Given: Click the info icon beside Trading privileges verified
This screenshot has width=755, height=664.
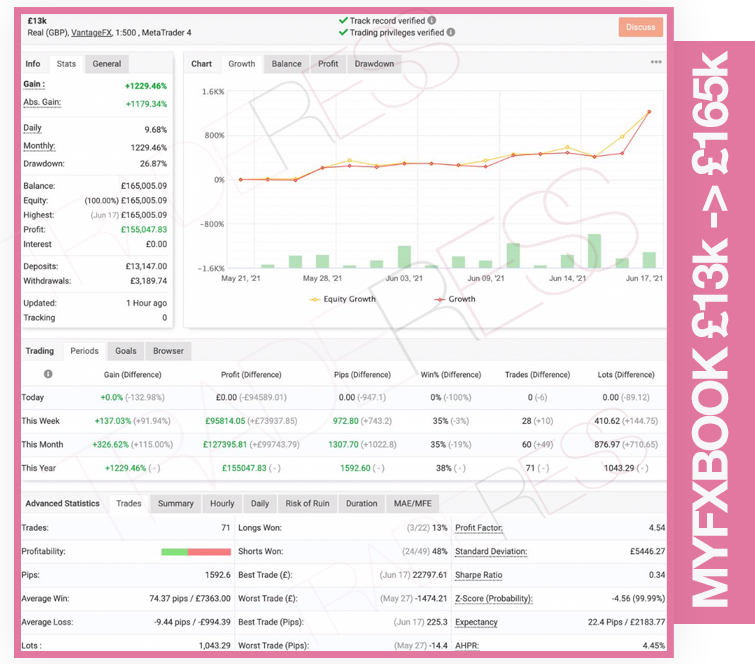Looking at the screenshot, I should 451,32.
